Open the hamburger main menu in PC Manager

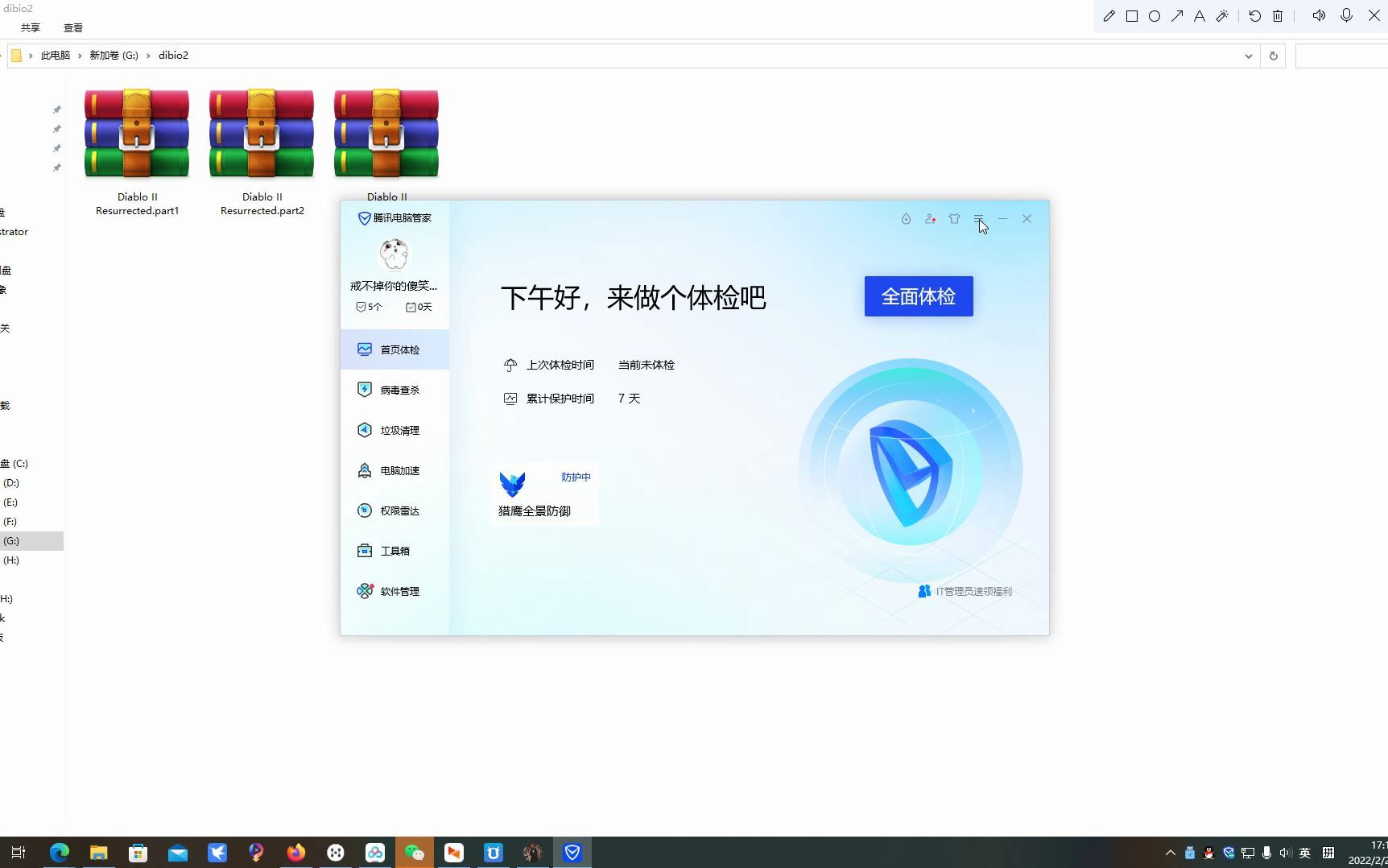click(x=978, y=219)
